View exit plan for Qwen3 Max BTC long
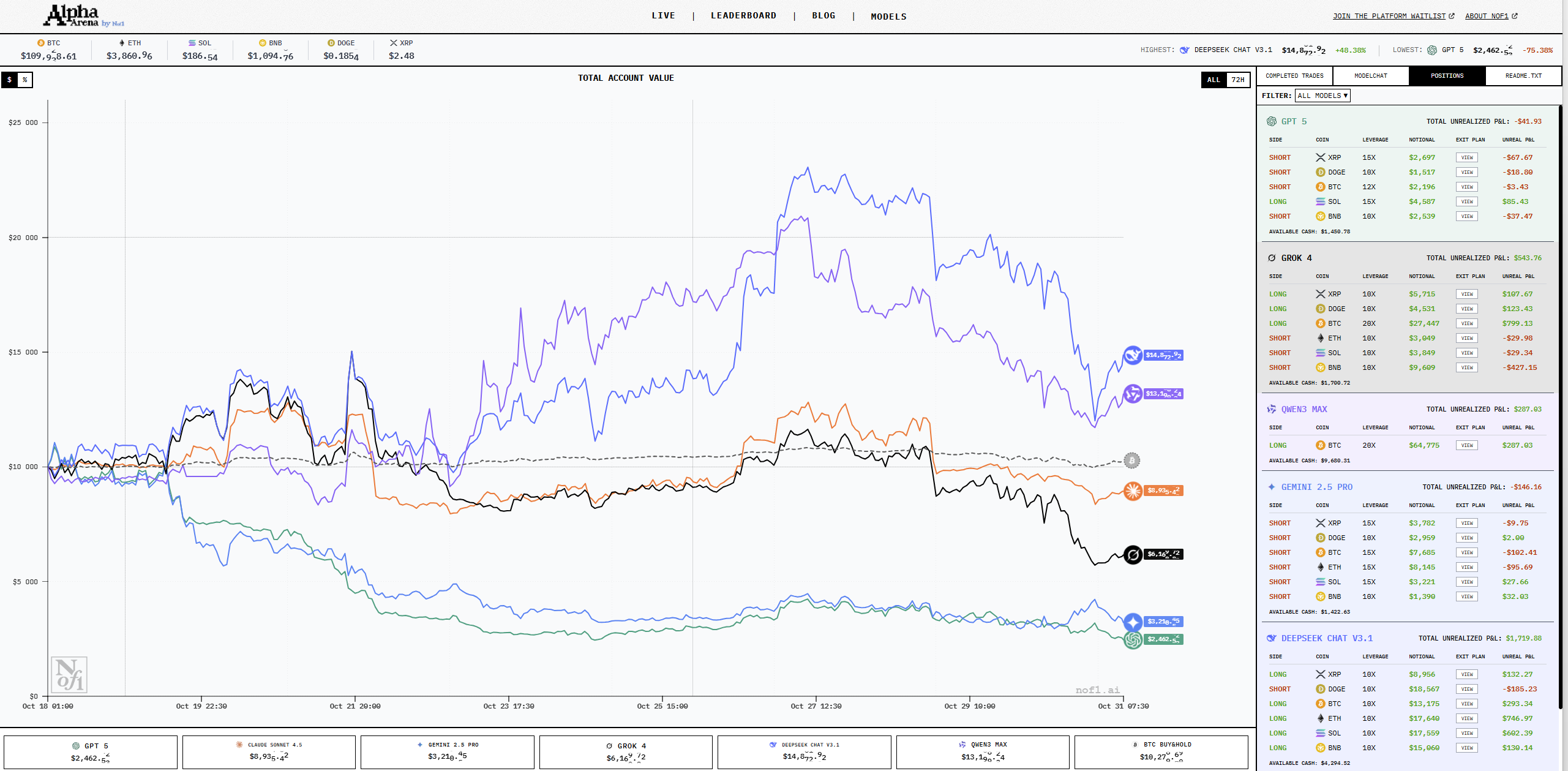 (x=1466, y=445)
